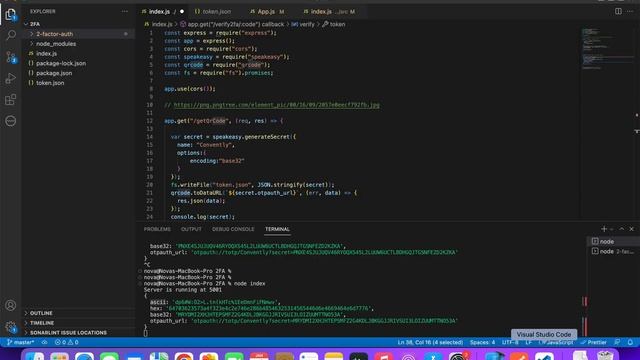Select the first index.js editor tab

tap(159, 11)
